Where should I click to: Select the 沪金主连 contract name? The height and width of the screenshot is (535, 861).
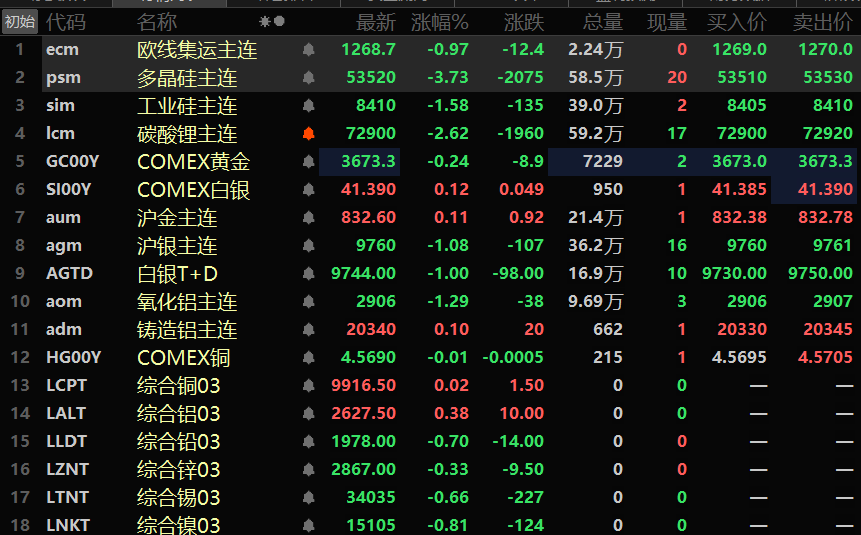click(177, 218)
